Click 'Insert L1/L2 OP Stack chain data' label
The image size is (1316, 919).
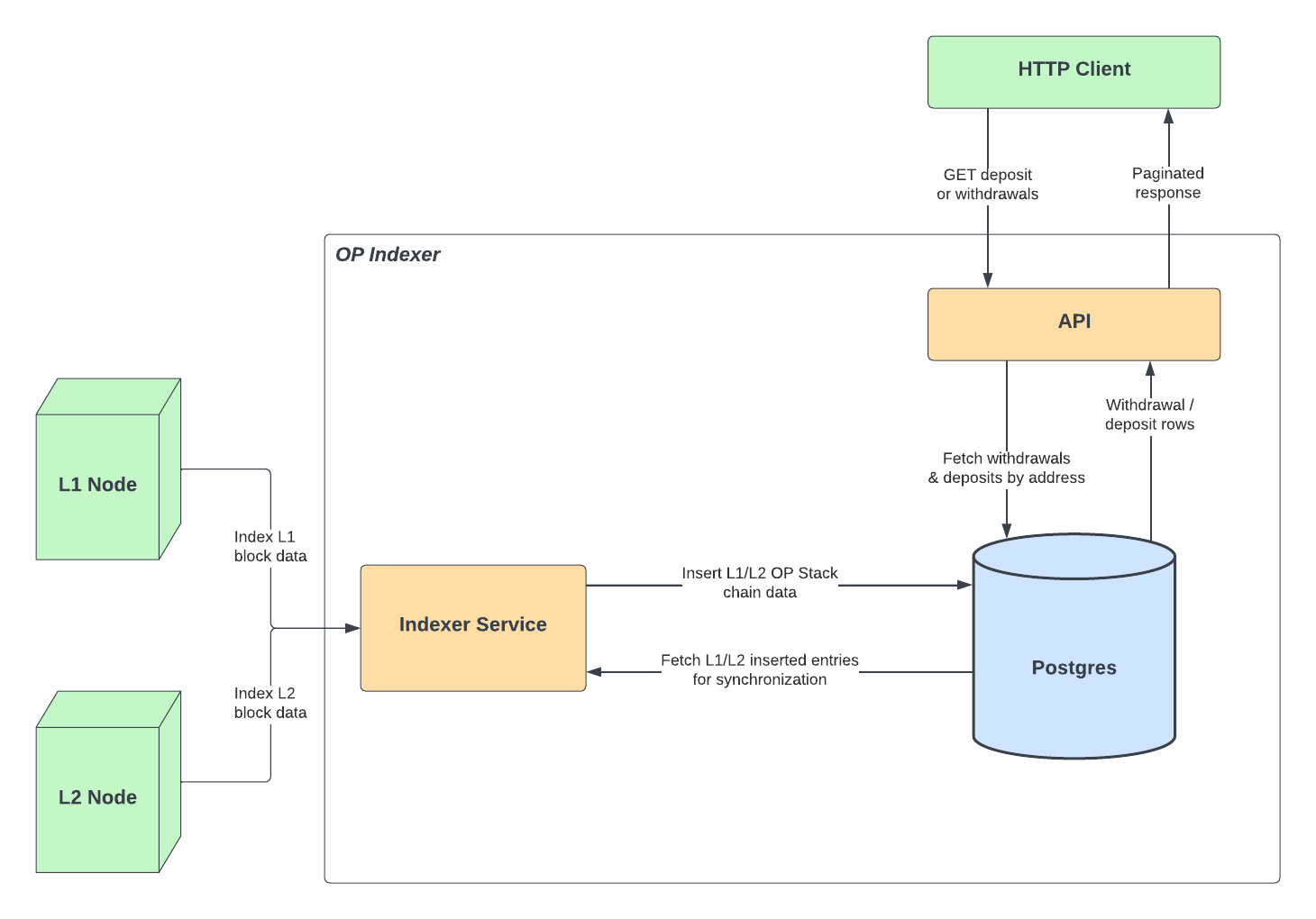coord(760,582)
